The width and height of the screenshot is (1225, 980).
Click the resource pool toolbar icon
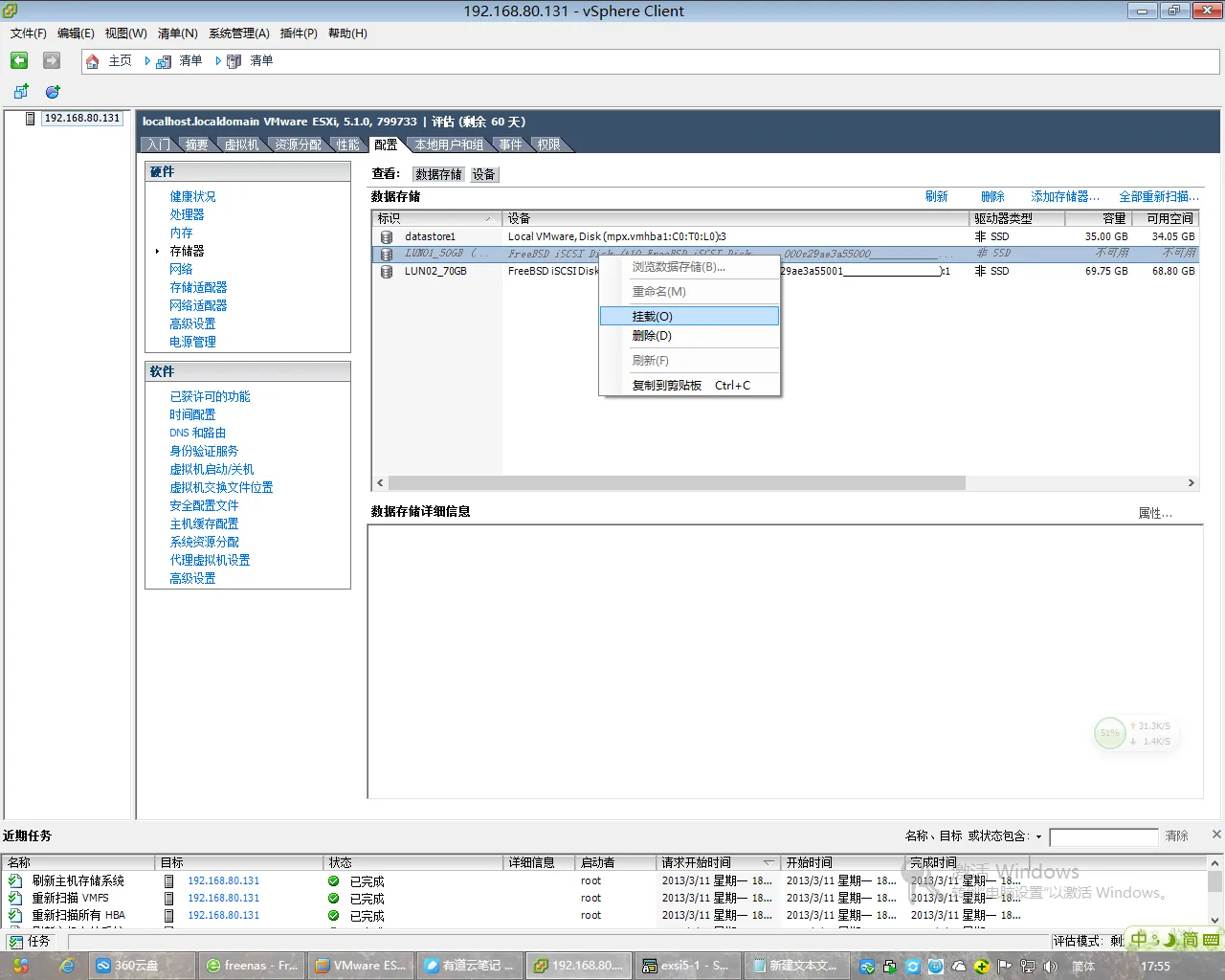53,92
